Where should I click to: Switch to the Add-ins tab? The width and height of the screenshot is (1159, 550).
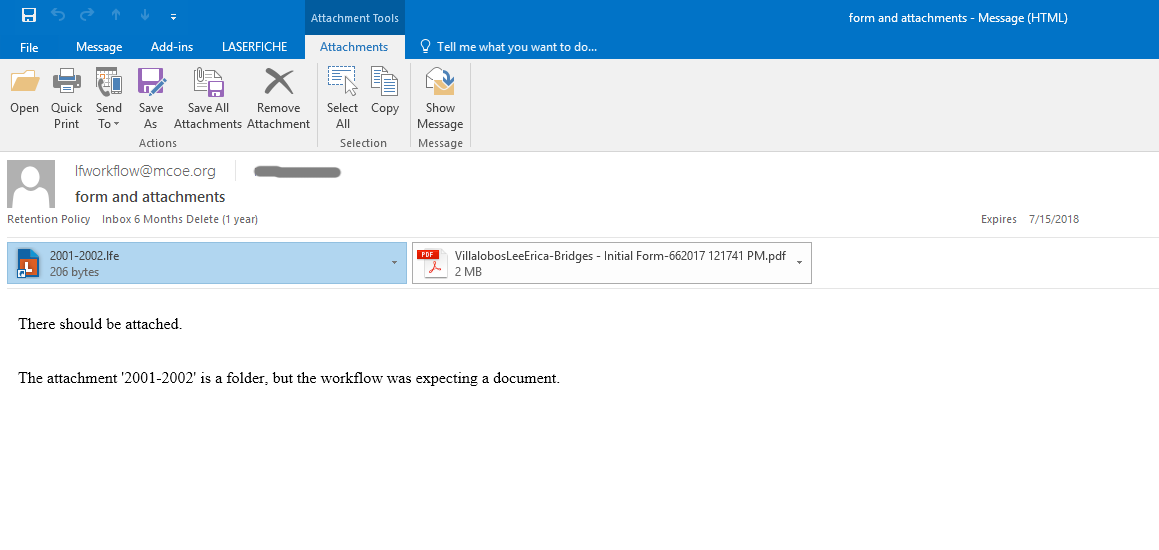[172, 47]
